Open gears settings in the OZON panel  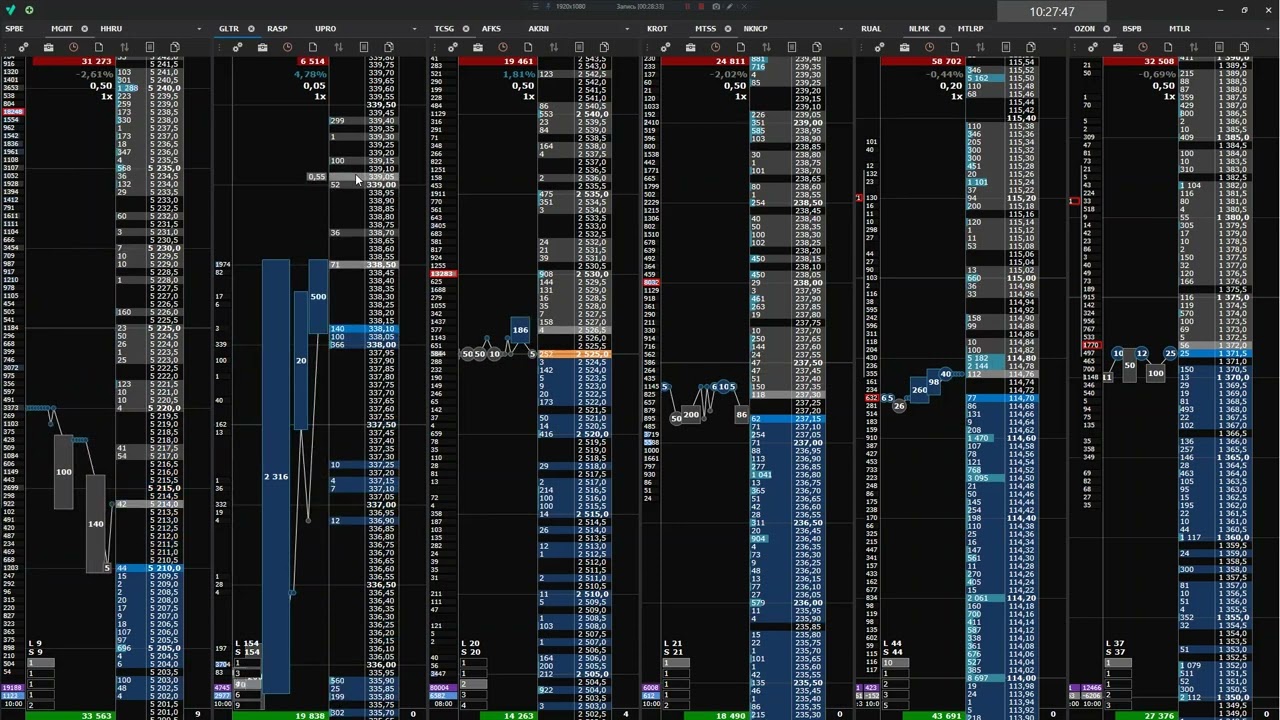pos(1093,47)
